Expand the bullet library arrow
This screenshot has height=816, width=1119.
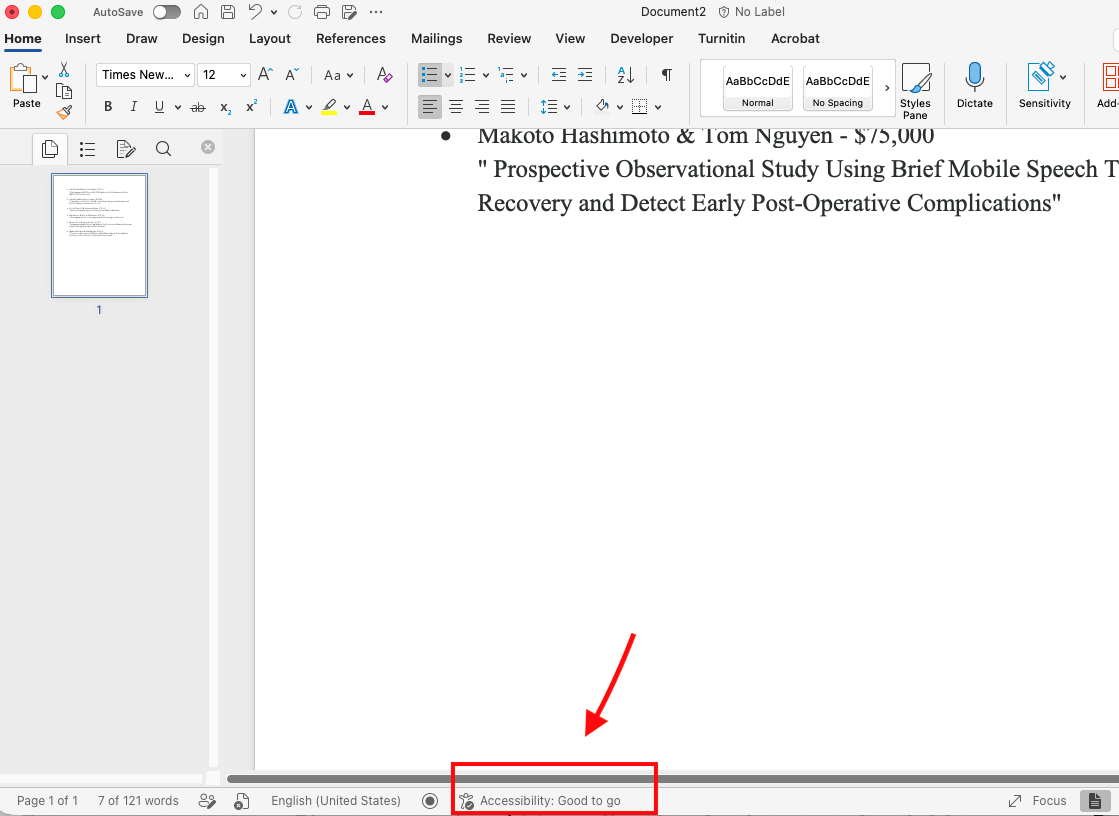448,75
